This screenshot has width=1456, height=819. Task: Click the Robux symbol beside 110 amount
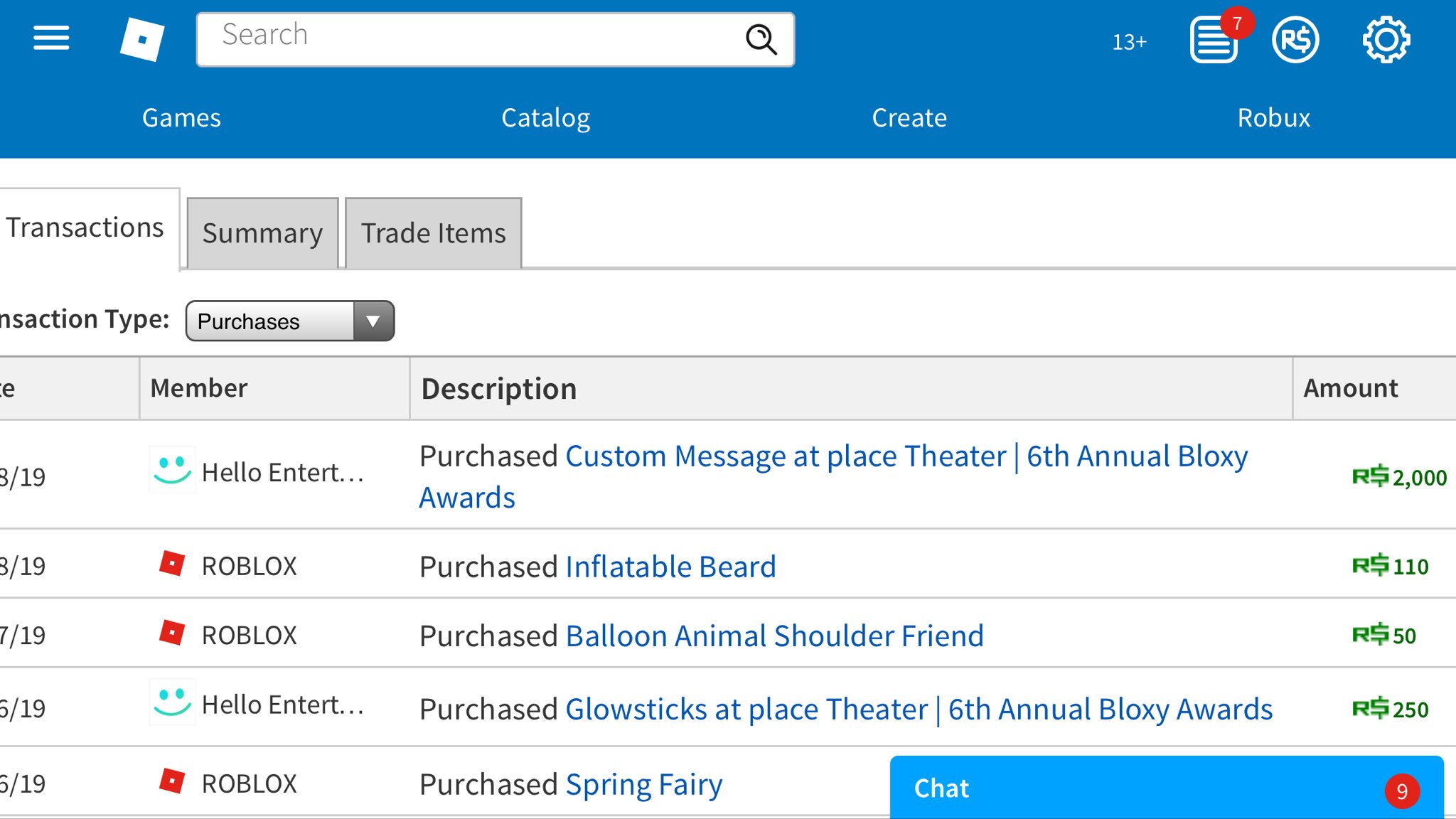point(1370,565)
